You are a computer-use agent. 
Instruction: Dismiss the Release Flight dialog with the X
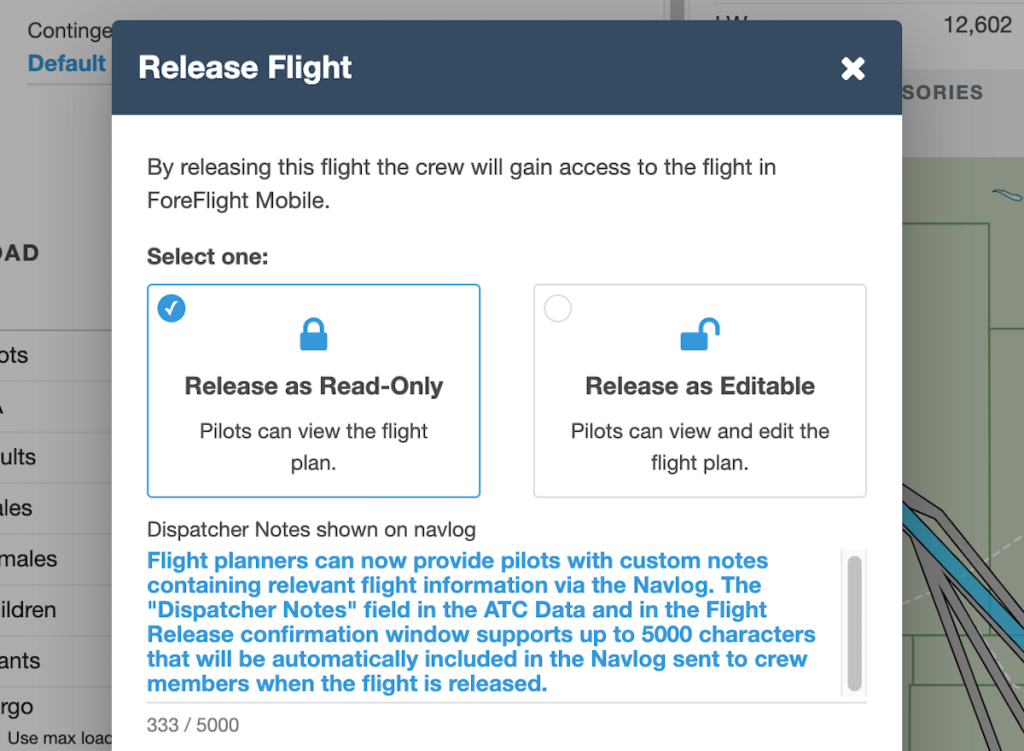[852, 69]
